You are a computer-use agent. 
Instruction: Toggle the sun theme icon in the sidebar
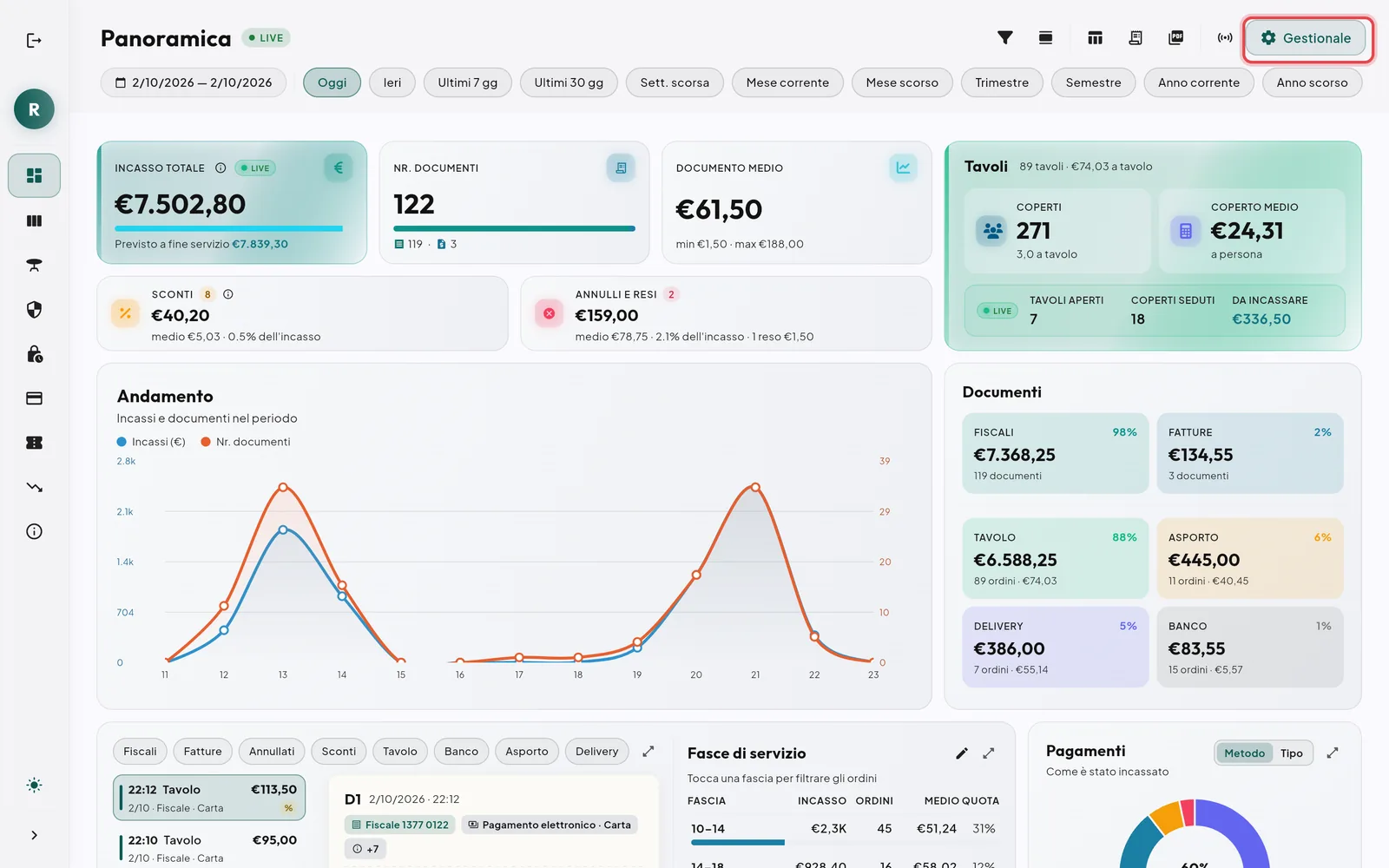(34, 785)
